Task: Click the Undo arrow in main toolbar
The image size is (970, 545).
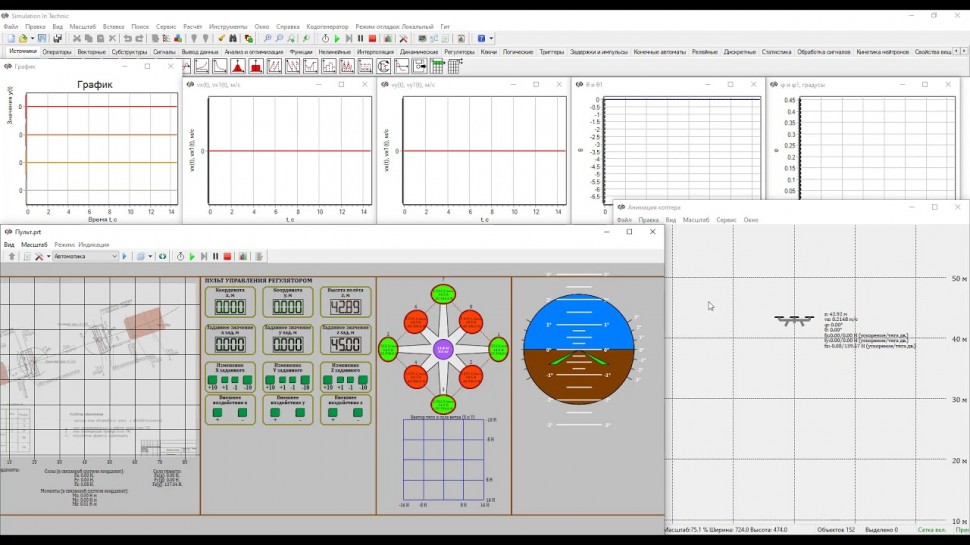Action: tap(127, 39)
